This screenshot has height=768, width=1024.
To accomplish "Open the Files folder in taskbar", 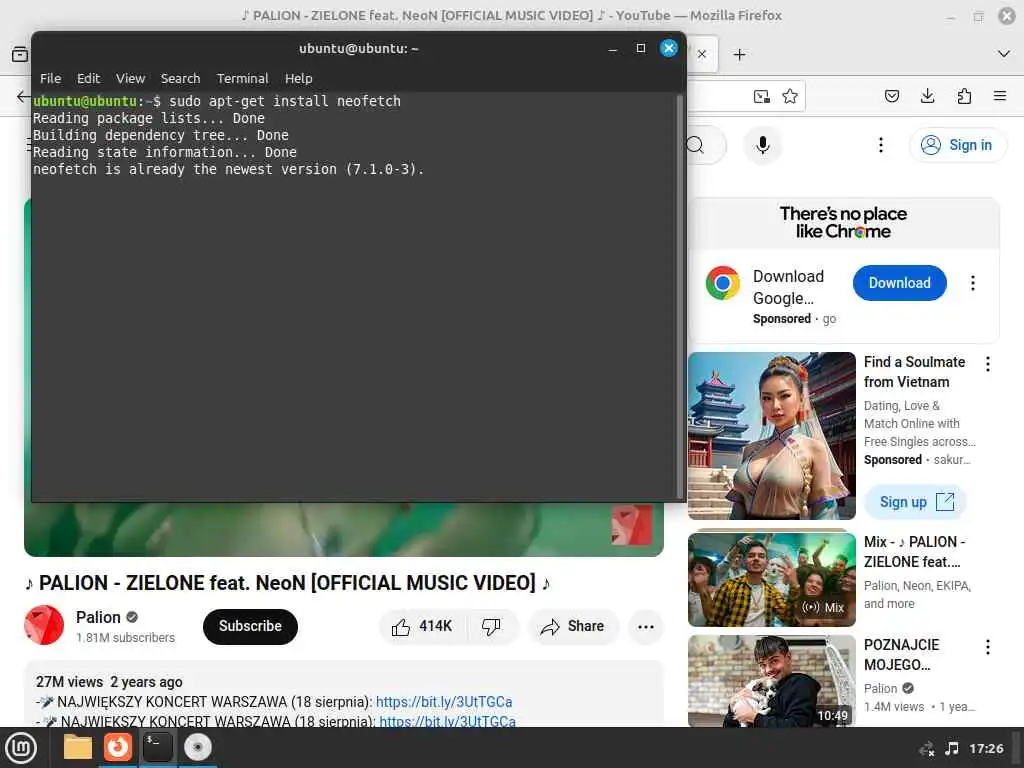I will [78, 747].
